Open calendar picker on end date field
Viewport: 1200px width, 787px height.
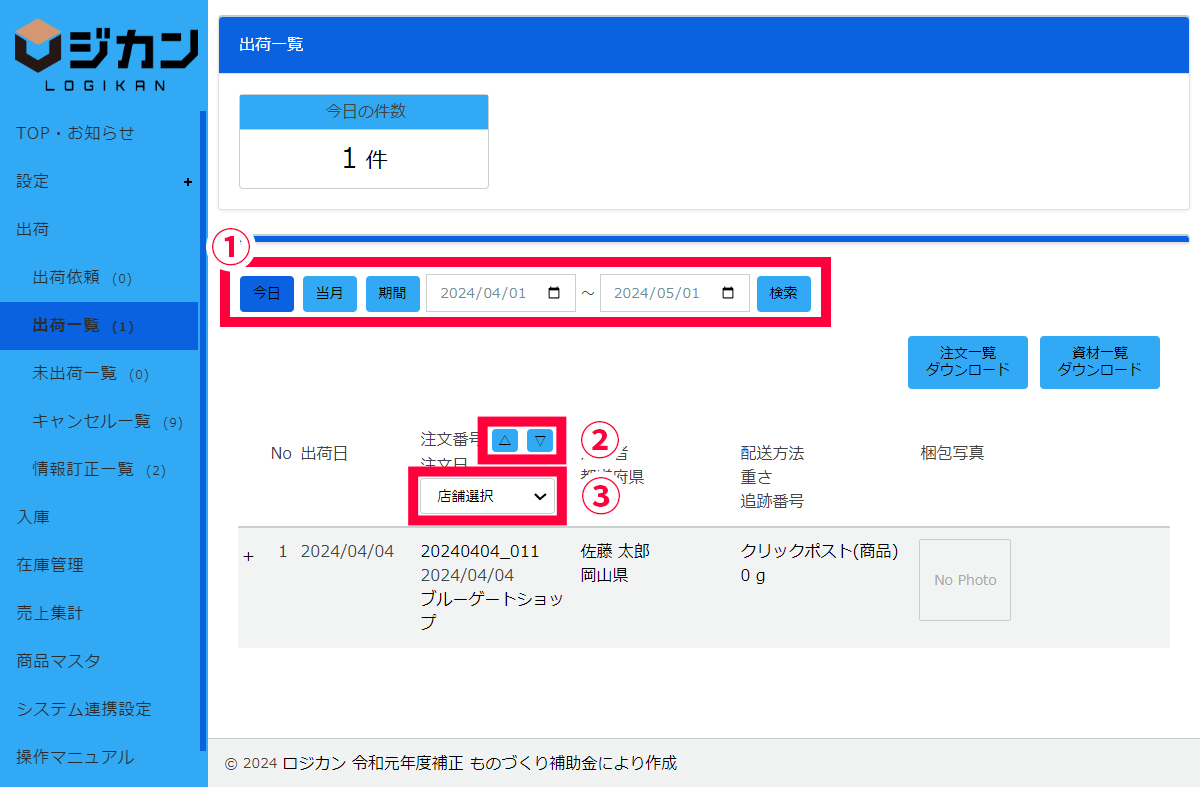coord(728,293)
